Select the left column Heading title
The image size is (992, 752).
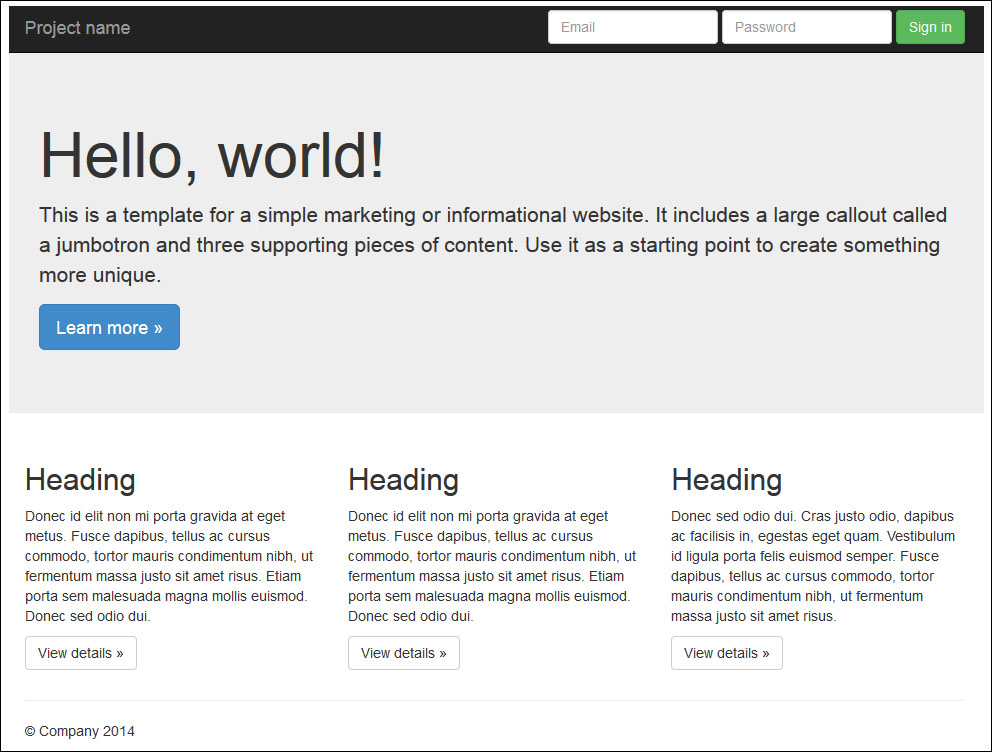coord(80,480)
